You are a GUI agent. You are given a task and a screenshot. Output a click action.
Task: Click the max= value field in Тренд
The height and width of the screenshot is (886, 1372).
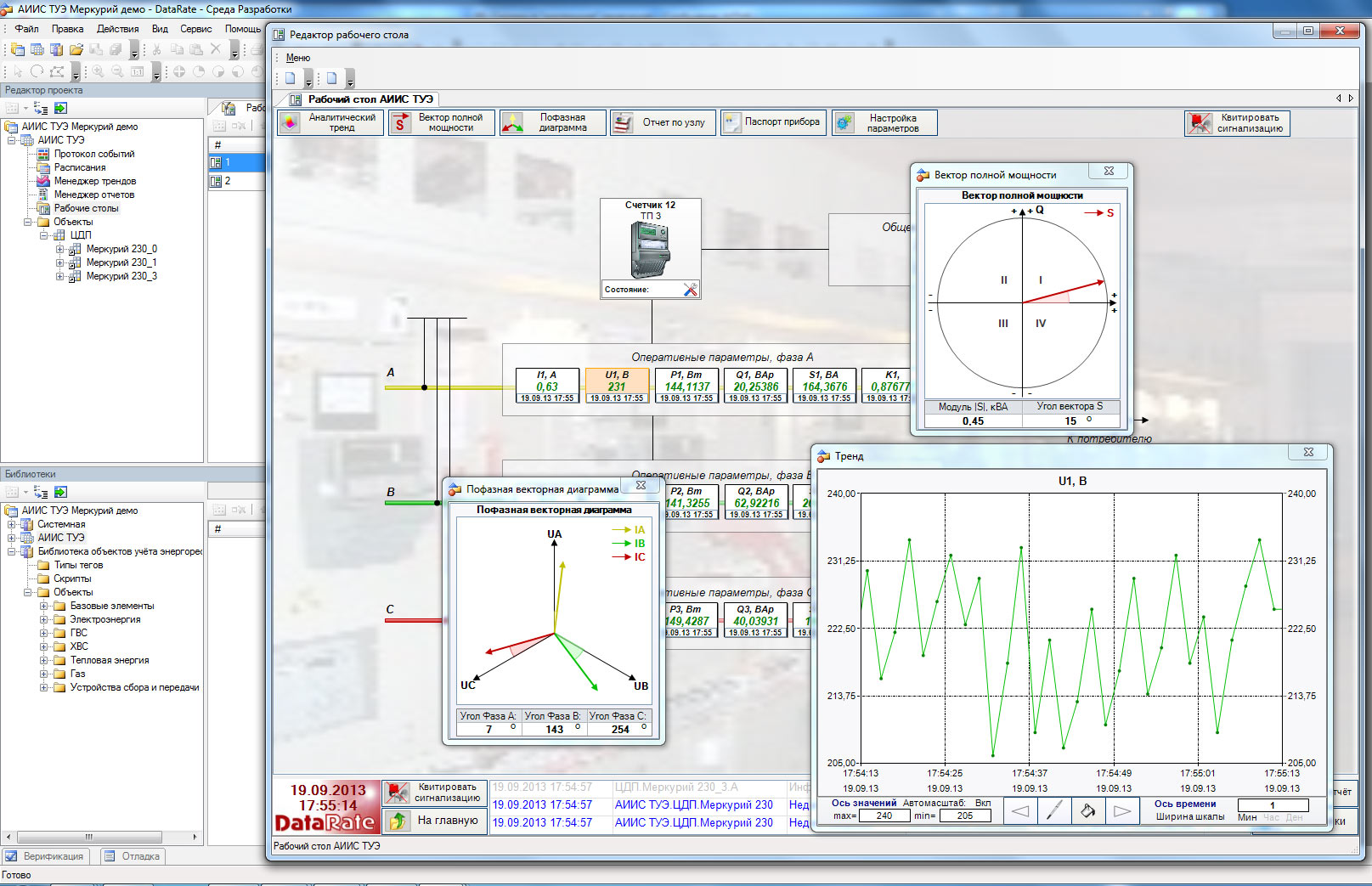click(x=884, y=815)
